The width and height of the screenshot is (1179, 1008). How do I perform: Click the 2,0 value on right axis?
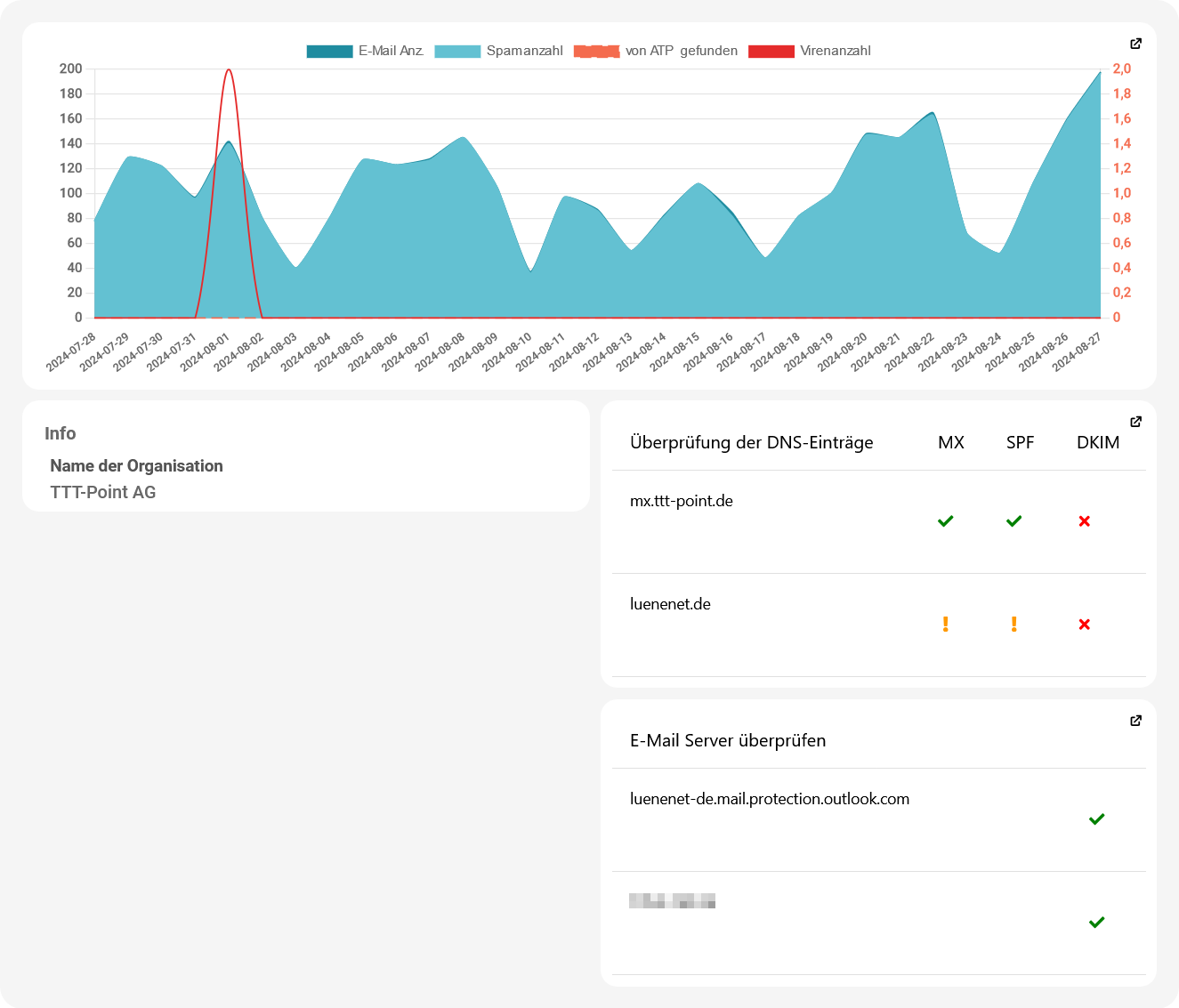[1122, 69]
